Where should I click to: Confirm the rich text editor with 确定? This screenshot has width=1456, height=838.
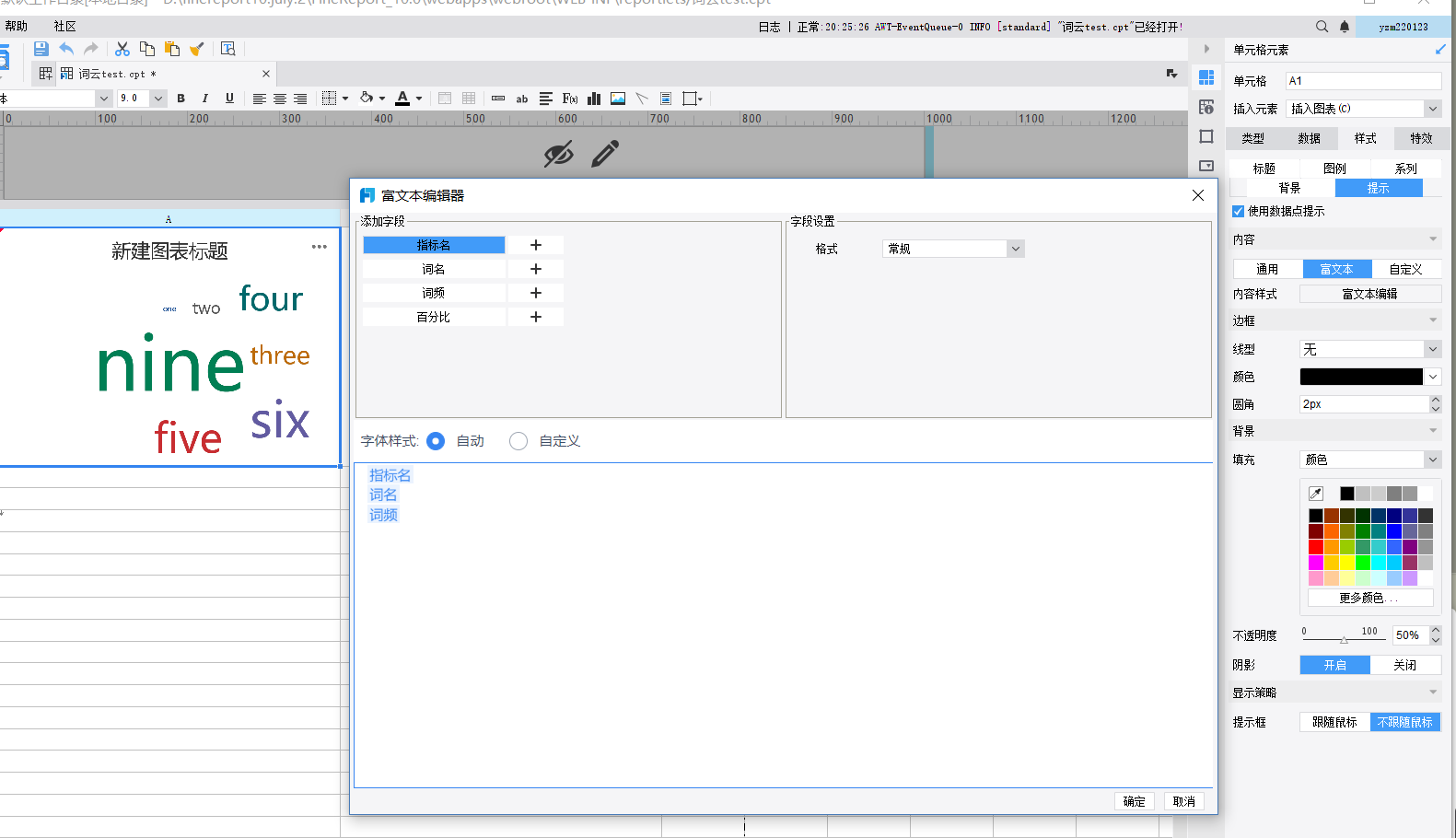[1135, 801]
